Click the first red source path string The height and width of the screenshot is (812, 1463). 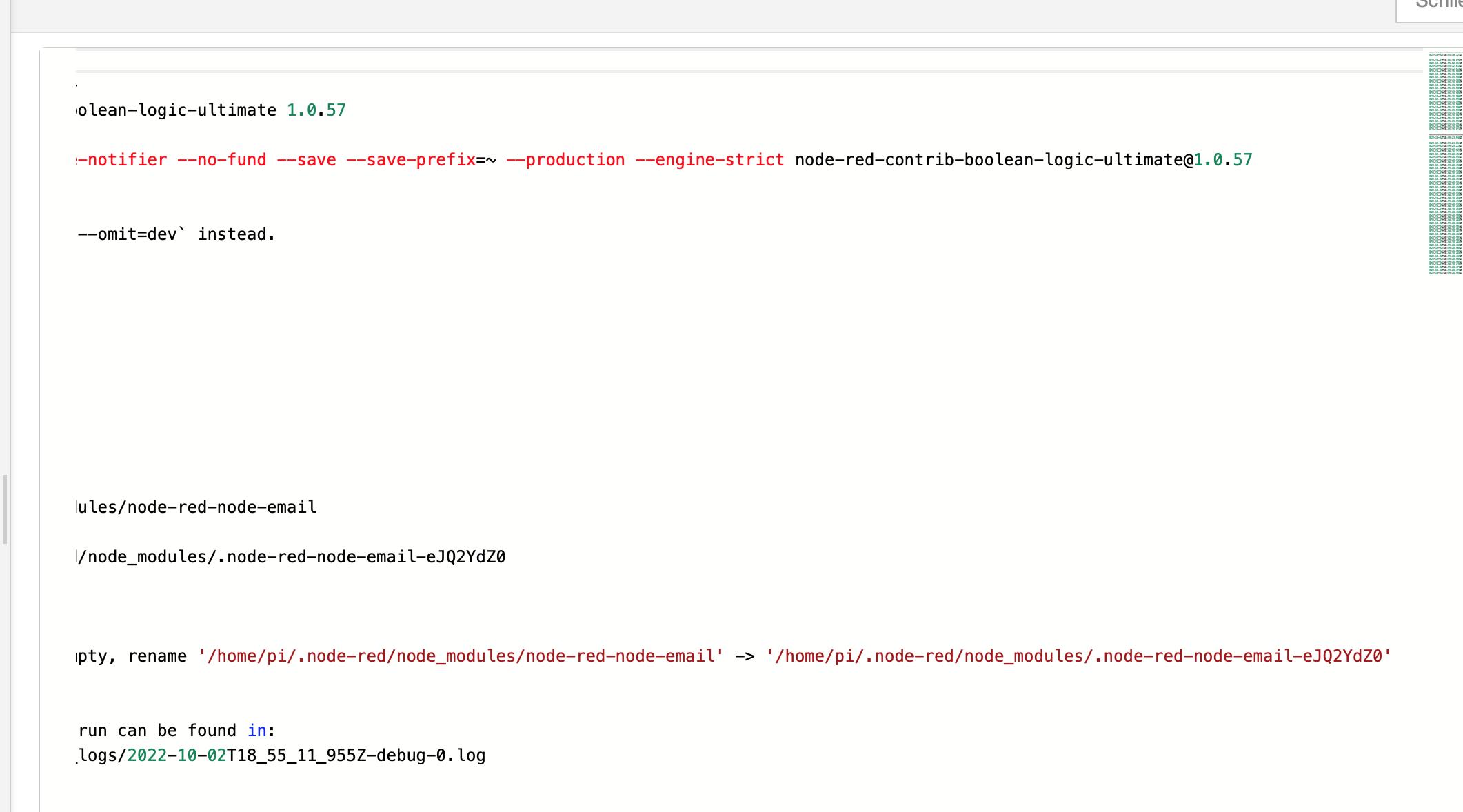461,656
